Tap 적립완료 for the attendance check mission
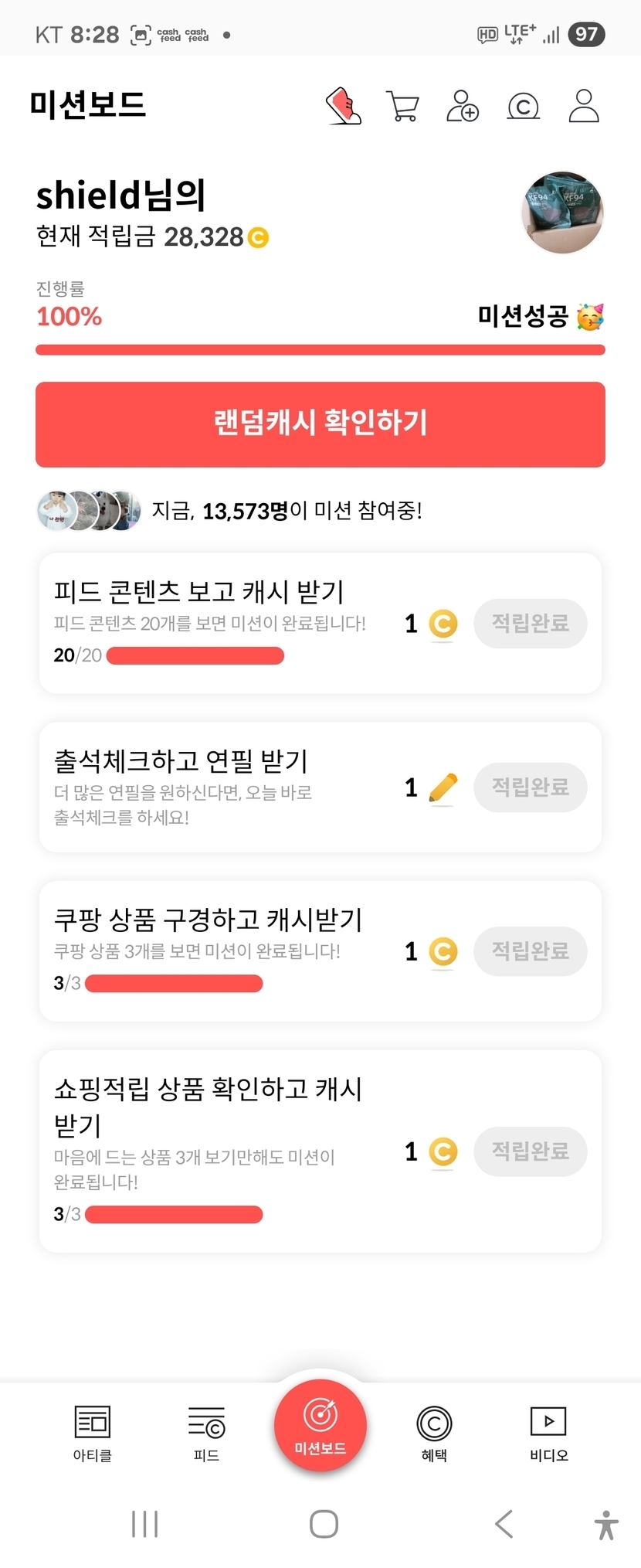Screen dimensions: 641x1568 tap(531, 787)
